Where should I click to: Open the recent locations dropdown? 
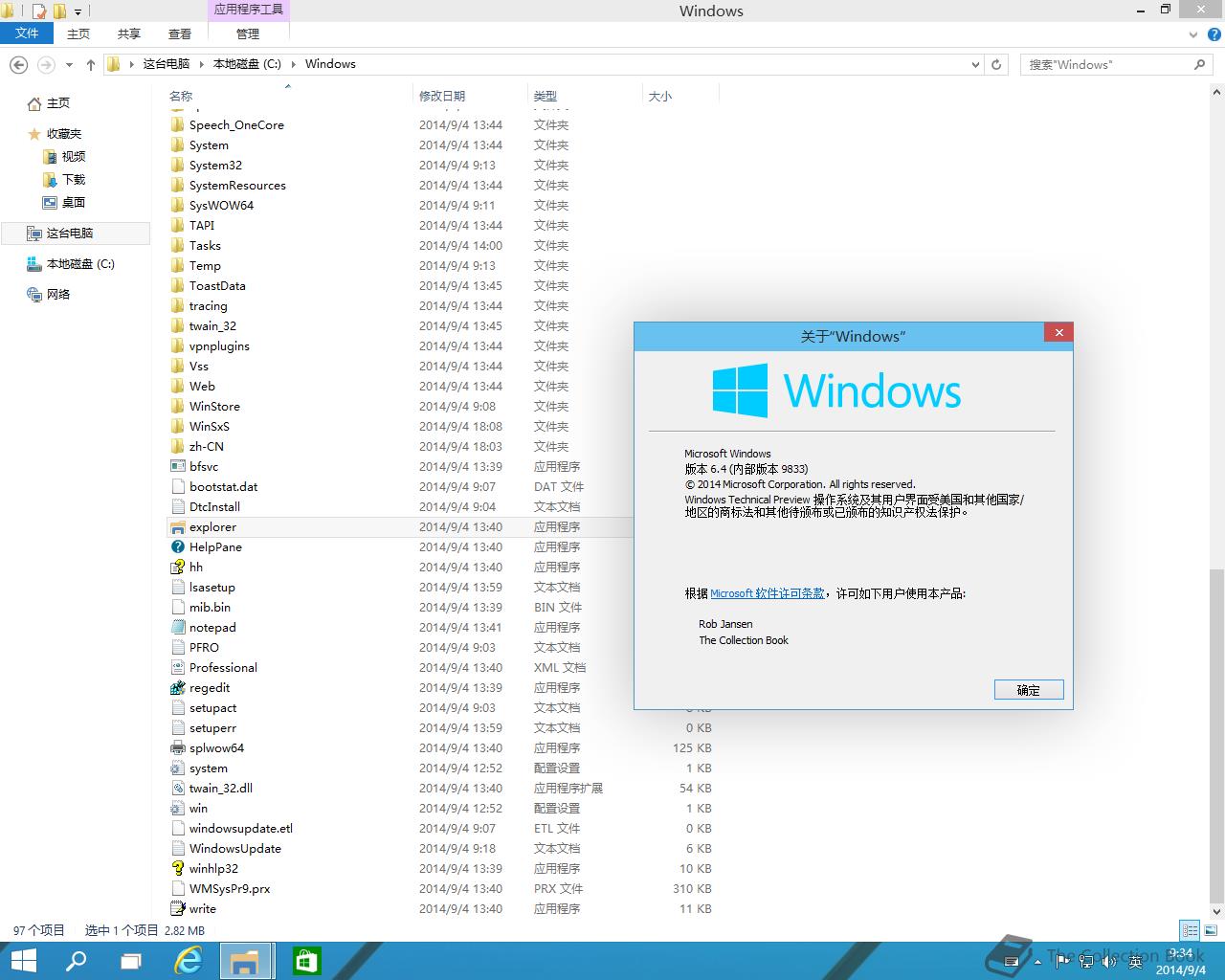click(x=69, y=64)
